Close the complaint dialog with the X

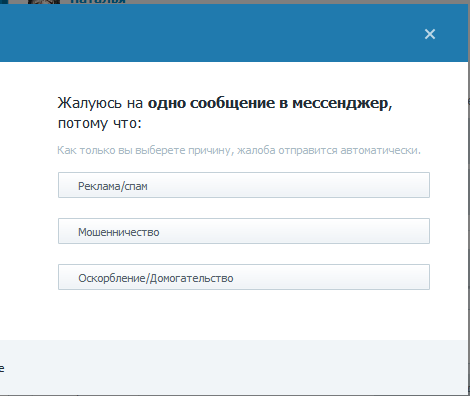pyautogui.click(x=430, y=34)
